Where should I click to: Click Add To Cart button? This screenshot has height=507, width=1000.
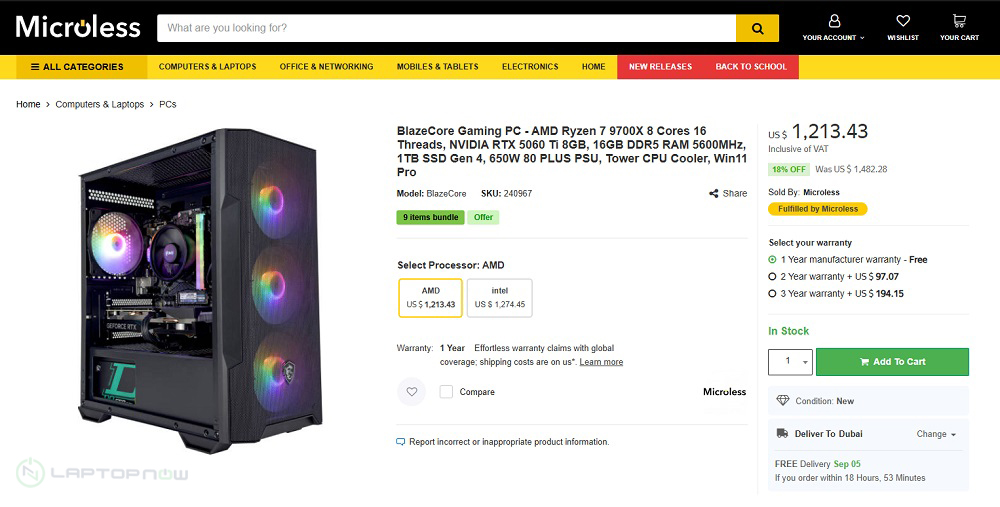[892, 362]
